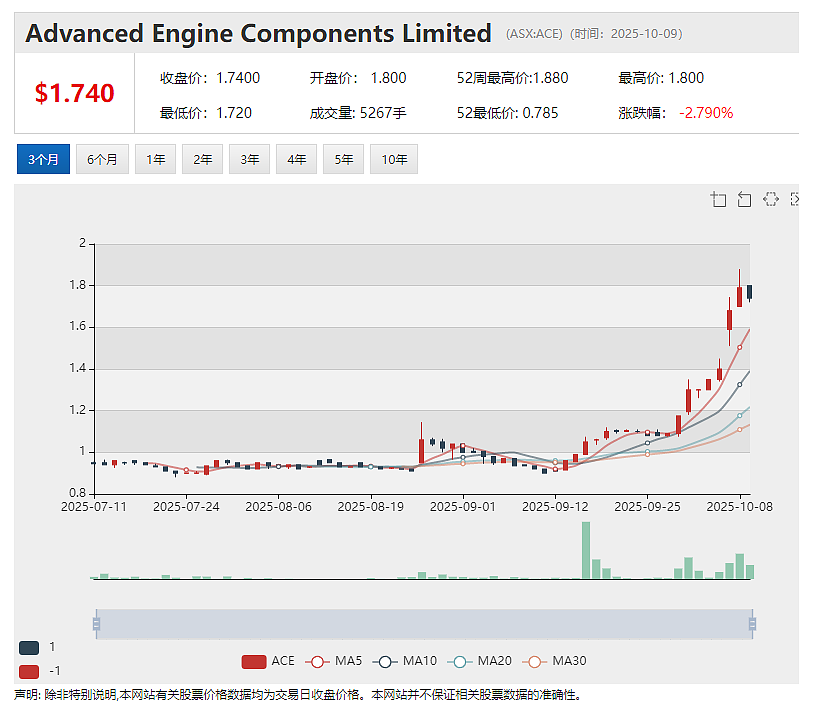Click the x-axis label 2025-10-08
Viewport: 813px width, 716px height.
[x=739, y=507]
